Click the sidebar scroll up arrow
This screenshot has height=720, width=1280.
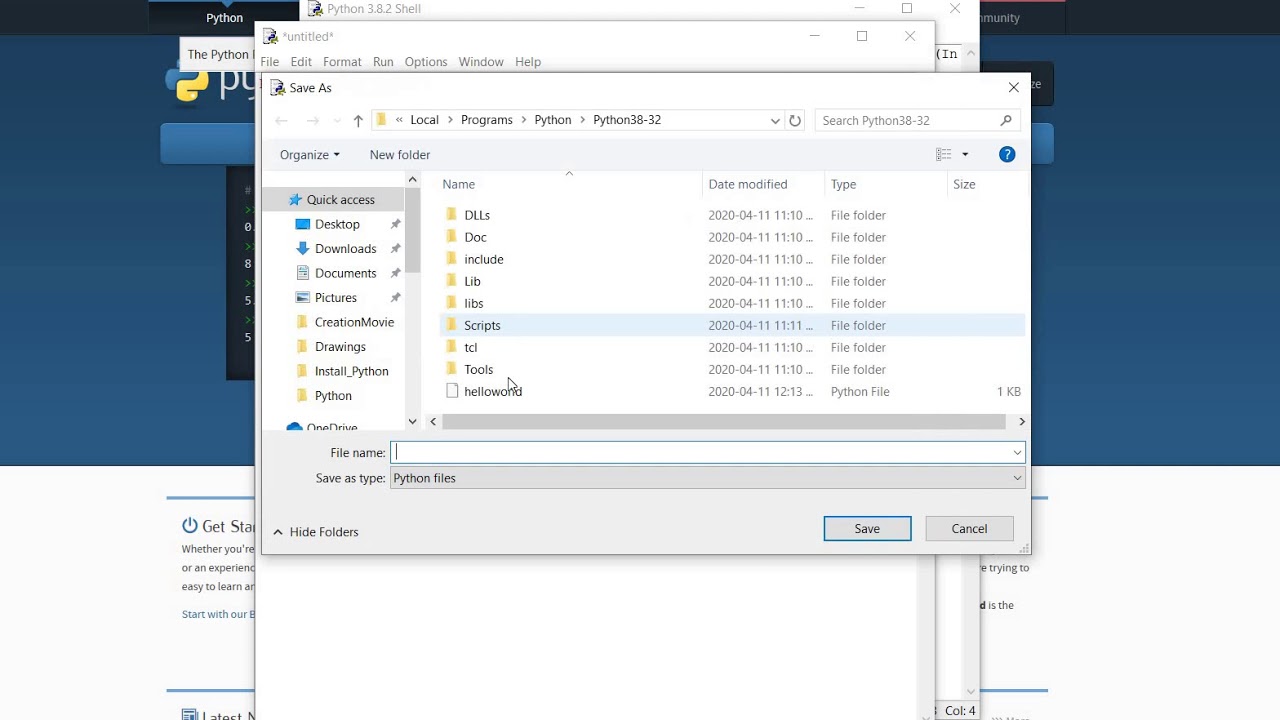(412, 180)
